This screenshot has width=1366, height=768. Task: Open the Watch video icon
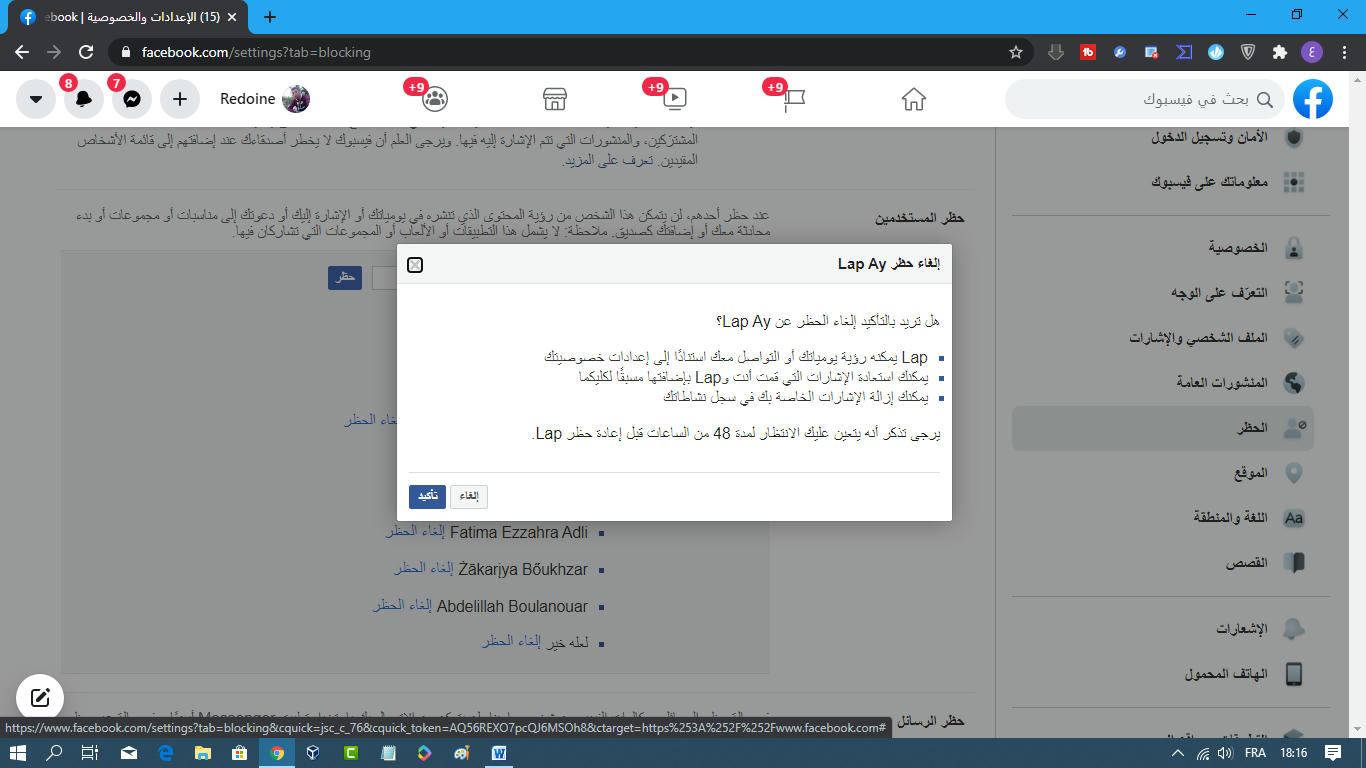[675, 99]
